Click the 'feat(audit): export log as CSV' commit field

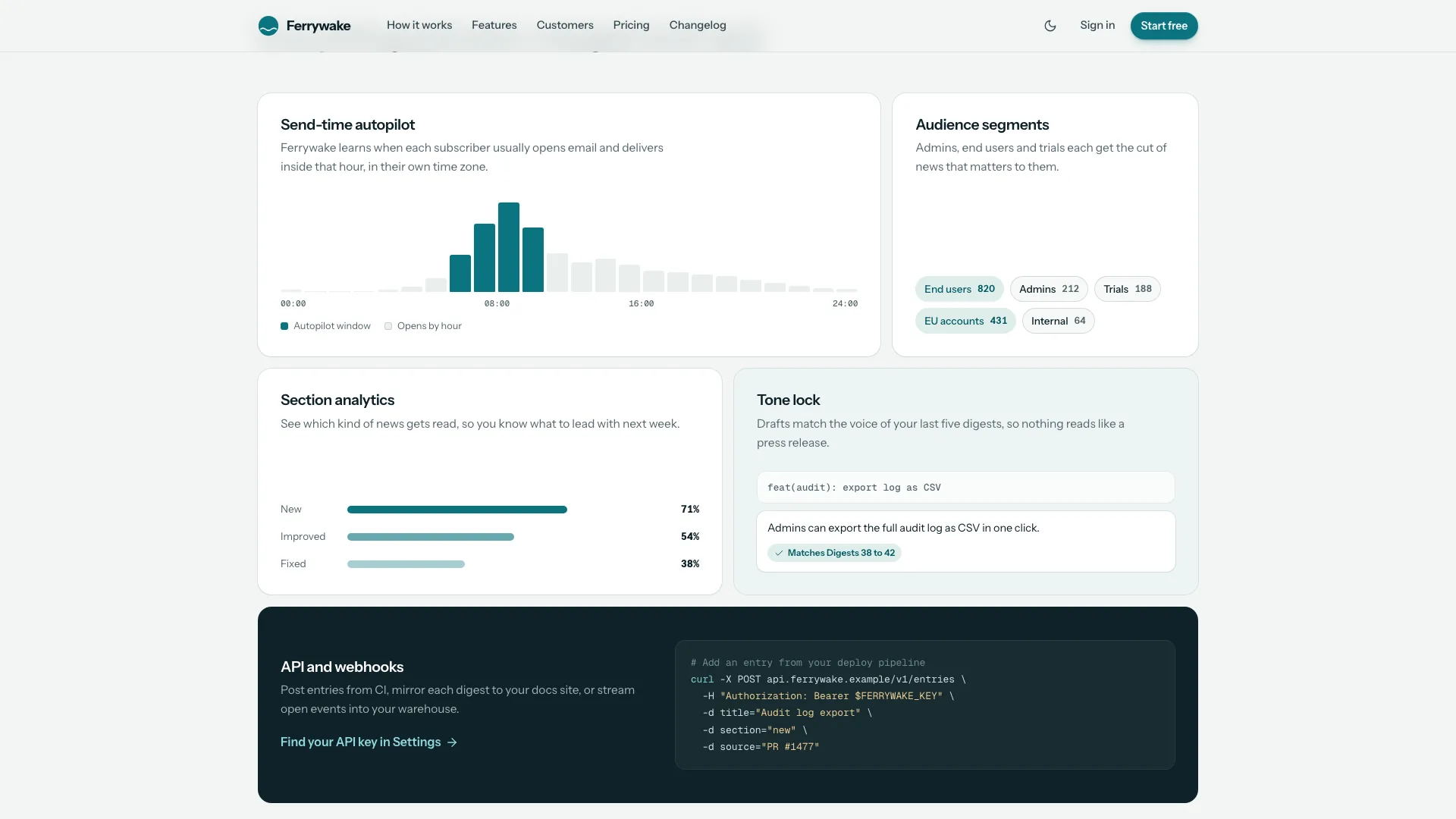(965, 488)
